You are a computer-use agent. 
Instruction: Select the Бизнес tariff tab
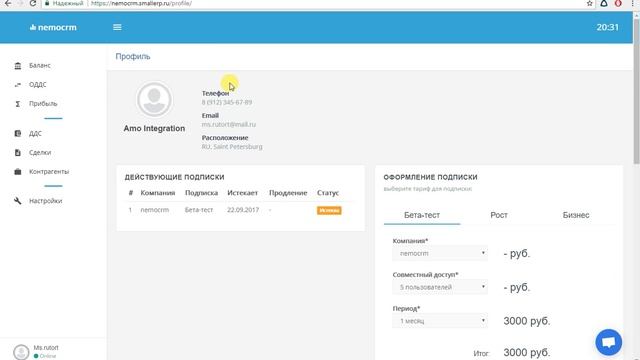click(x=576, y=215)
